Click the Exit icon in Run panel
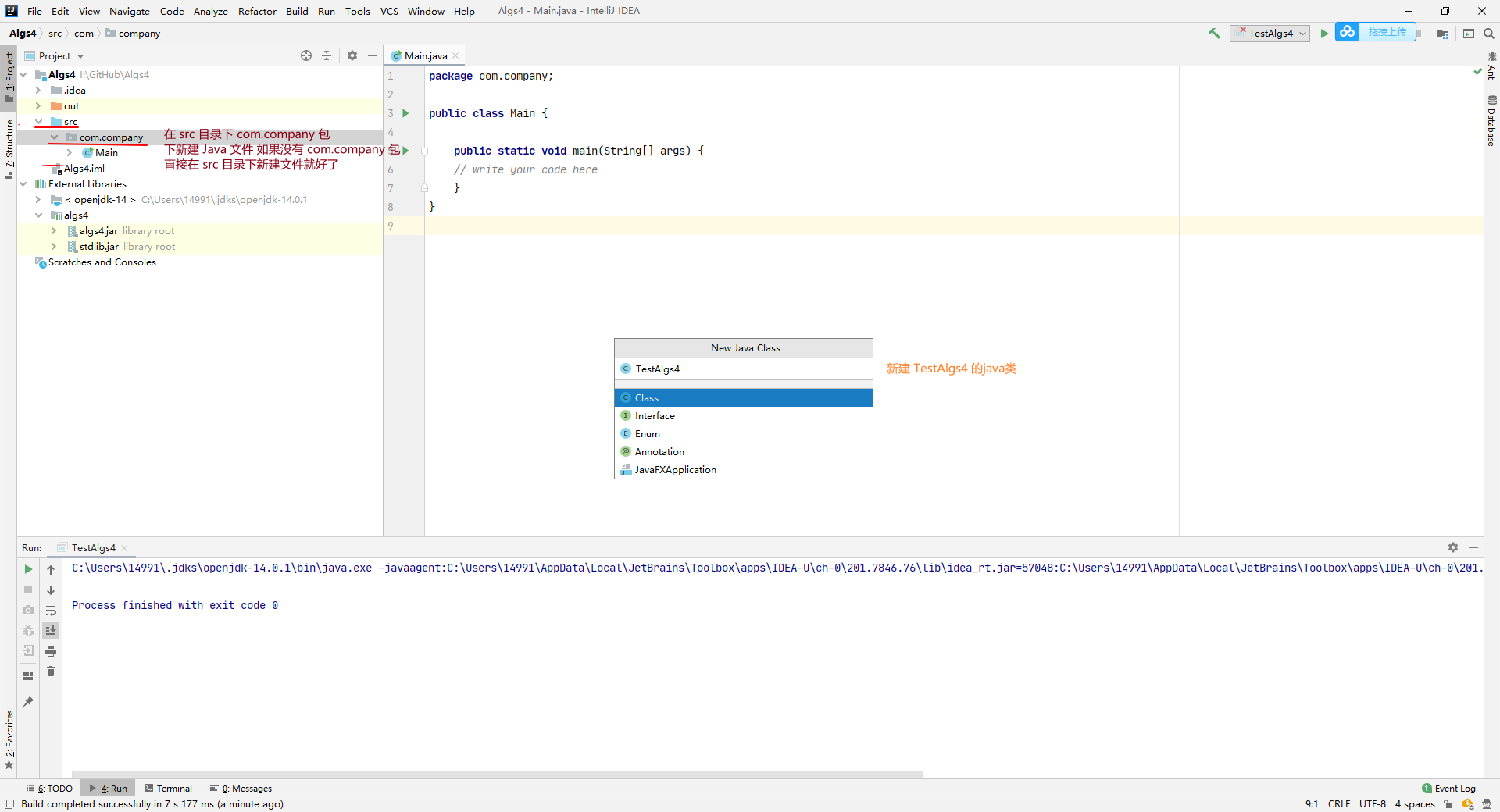 [28, 650]
